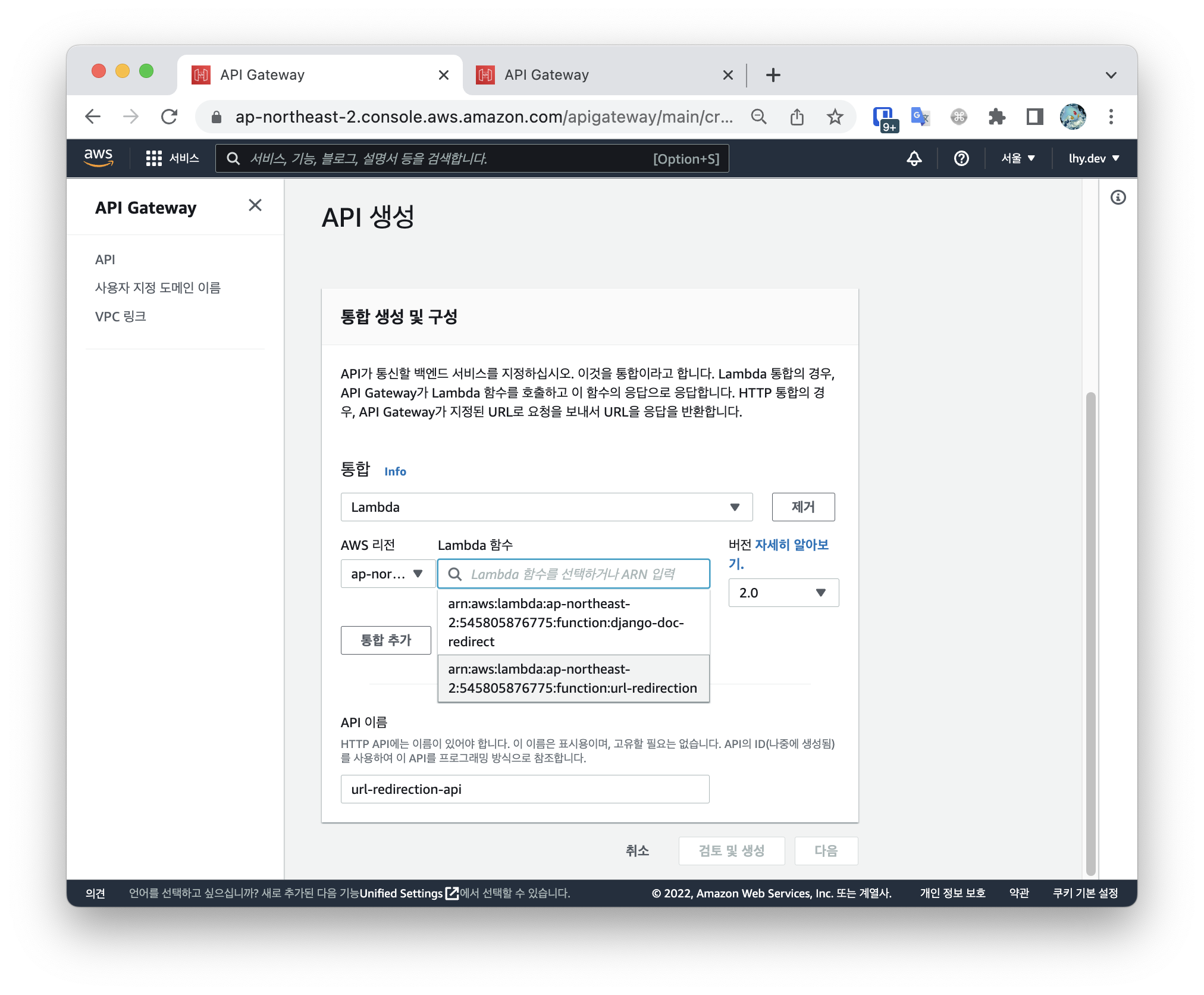Open the Bitwarden extension with 9+ badge

885,118
